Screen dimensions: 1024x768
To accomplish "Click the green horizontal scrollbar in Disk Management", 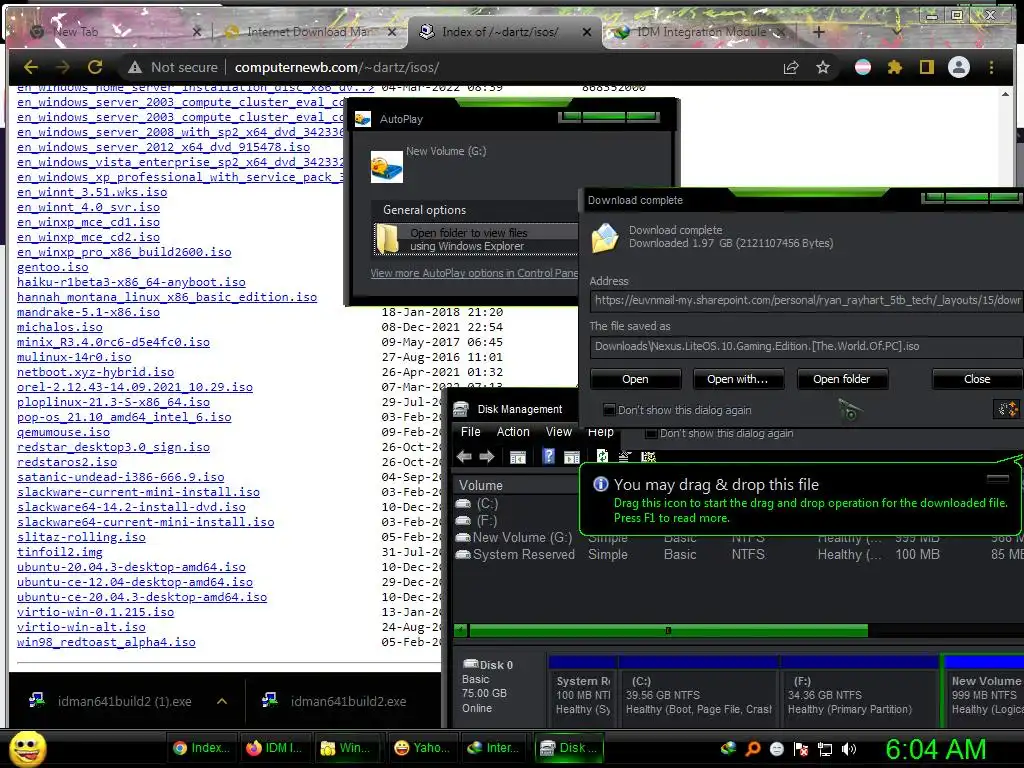I will [668, 630].
